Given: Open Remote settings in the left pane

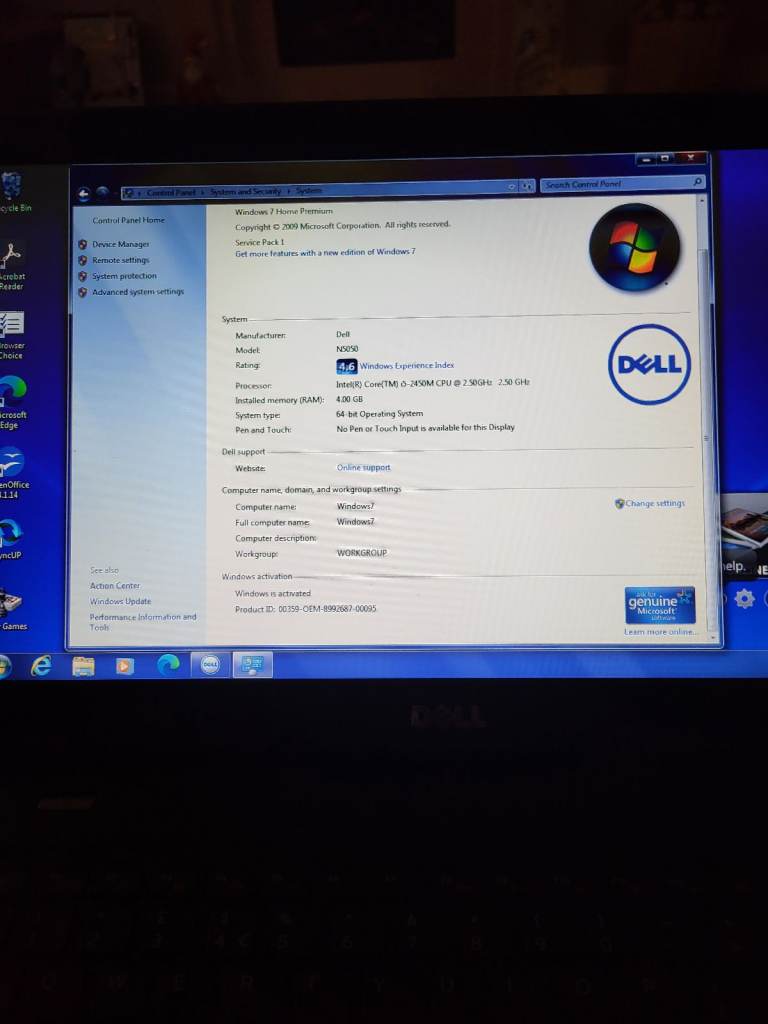Looking at the screenshot, I should tap(120, 260).
